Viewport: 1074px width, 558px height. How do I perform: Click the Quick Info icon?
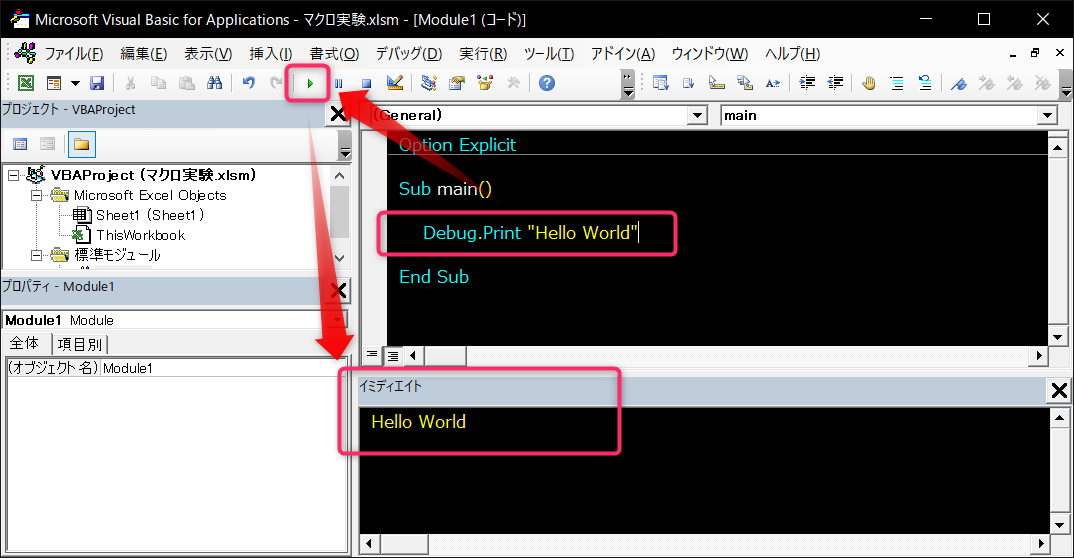click(x=716, y=84)
